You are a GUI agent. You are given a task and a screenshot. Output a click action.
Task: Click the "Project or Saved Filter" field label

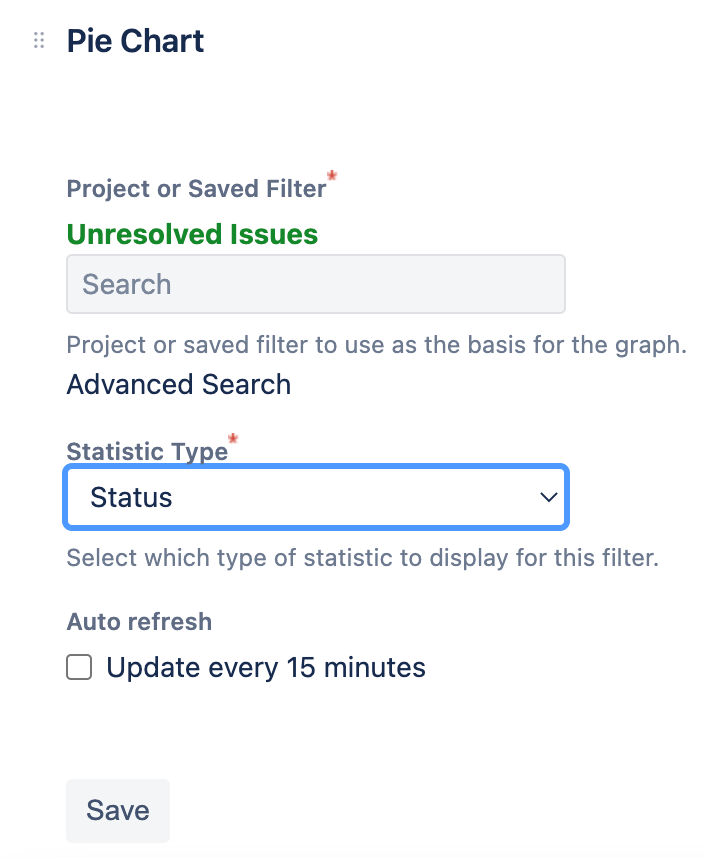(196, 188)
